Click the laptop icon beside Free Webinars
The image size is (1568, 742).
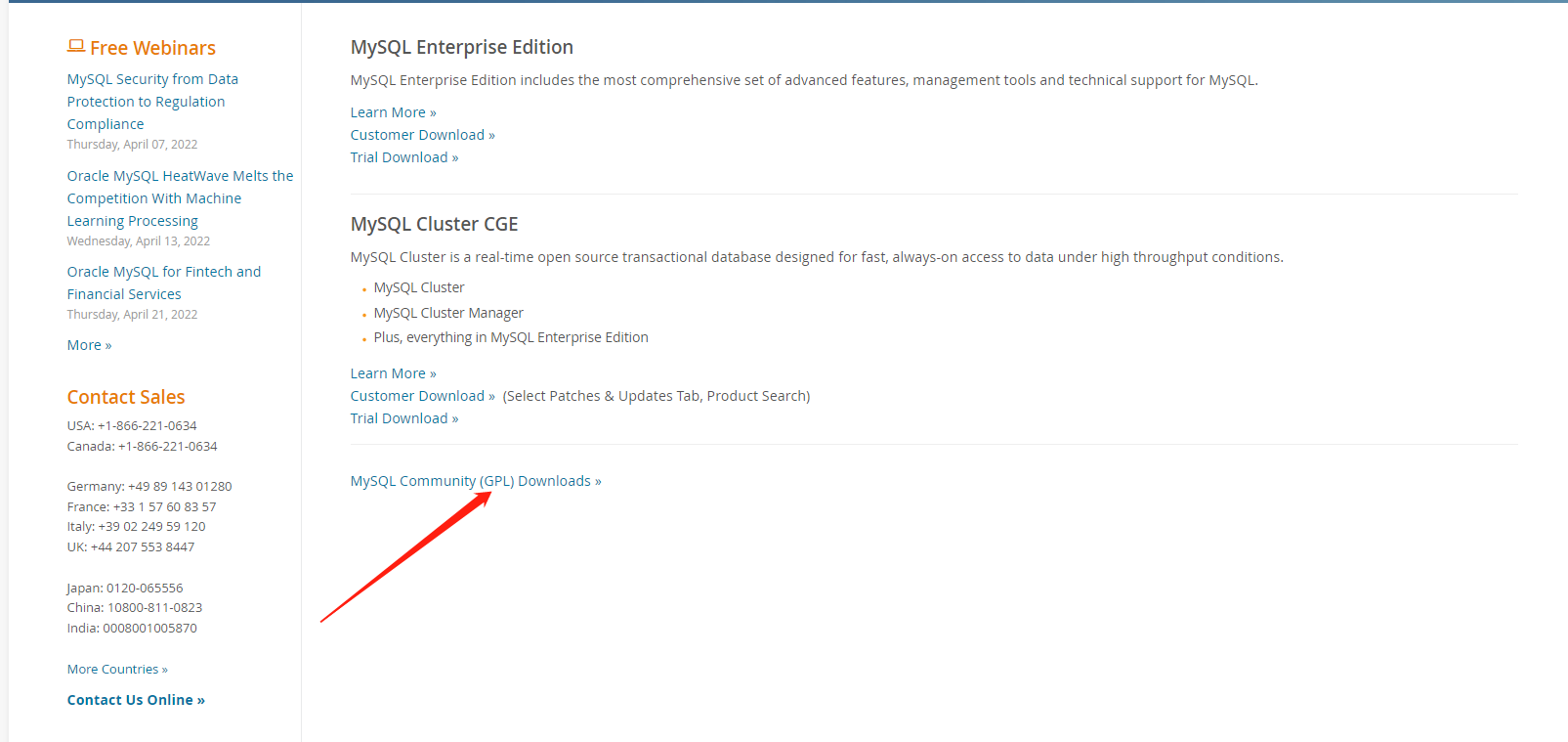pyautogui.click(x=76, y=46)
